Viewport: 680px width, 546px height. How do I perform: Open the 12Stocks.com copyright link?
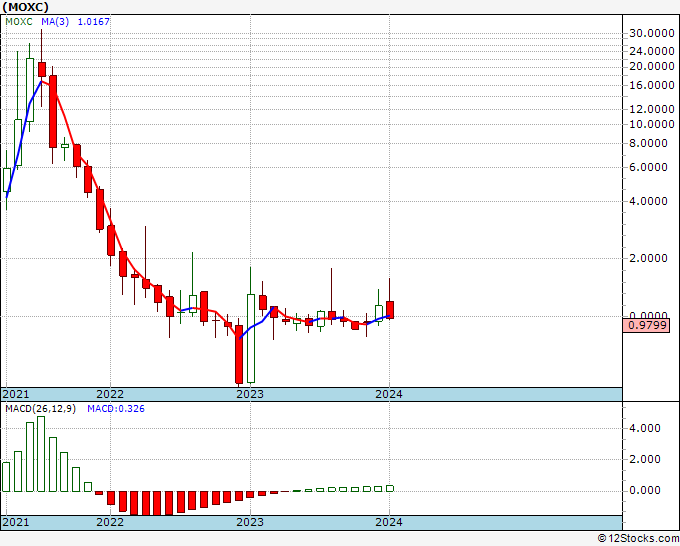pyautogui.click(x=638, y=539)
